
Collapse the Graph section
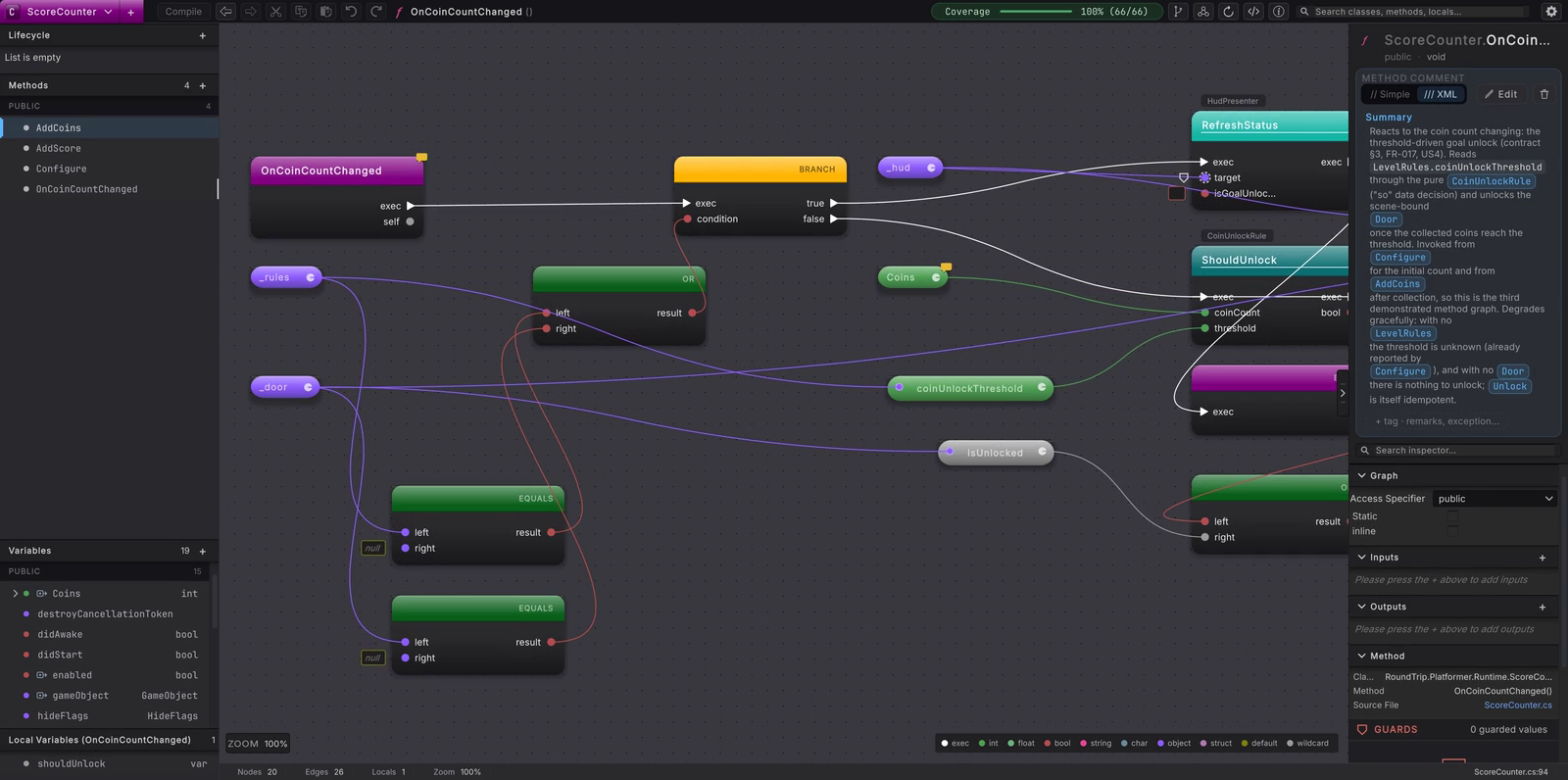[1362, 475]
